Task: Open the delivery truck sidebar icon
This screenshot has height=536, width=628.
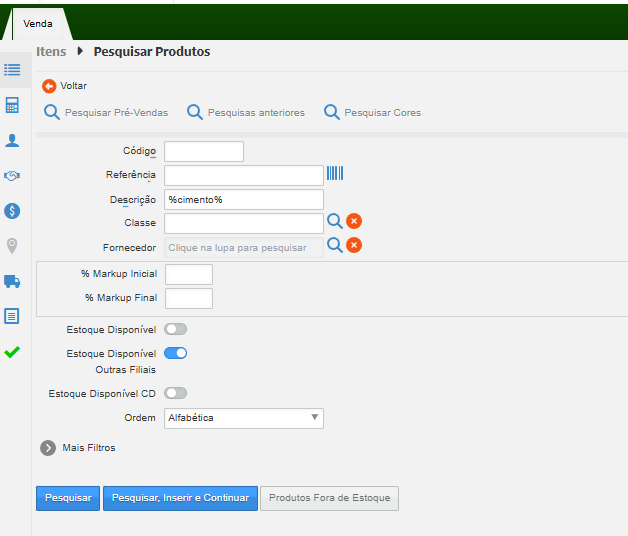Action: point(12,281)
